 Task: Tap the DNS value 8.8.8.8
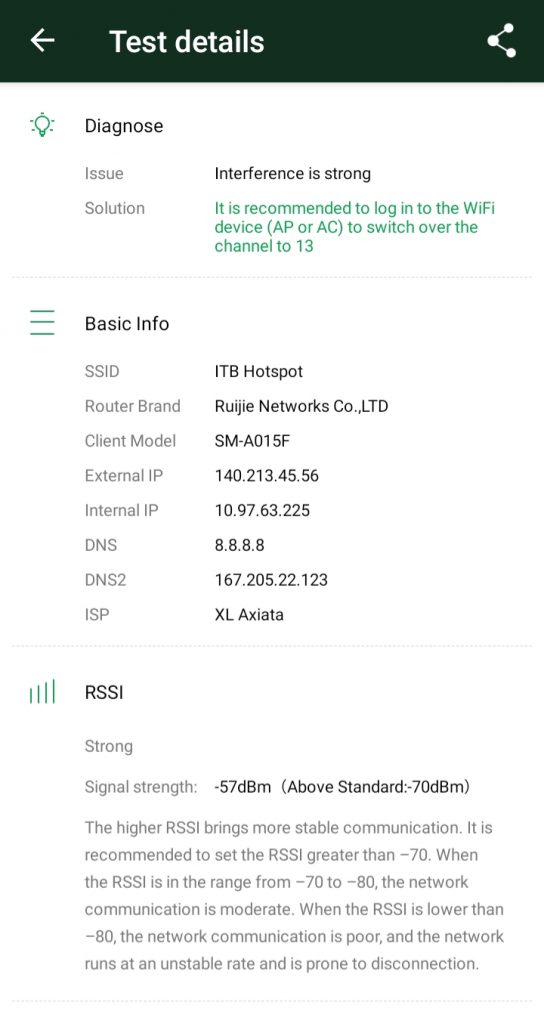pyautogui.click(x=240, y=545)
